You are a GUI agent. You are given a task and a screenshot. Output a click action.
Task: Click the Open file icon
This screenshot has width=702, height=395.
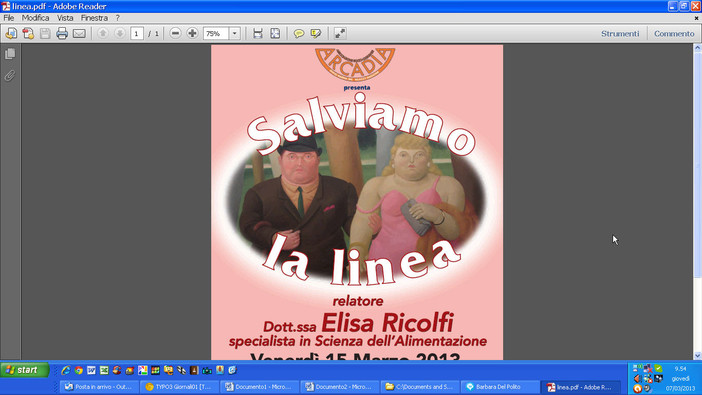pos(11,34)
